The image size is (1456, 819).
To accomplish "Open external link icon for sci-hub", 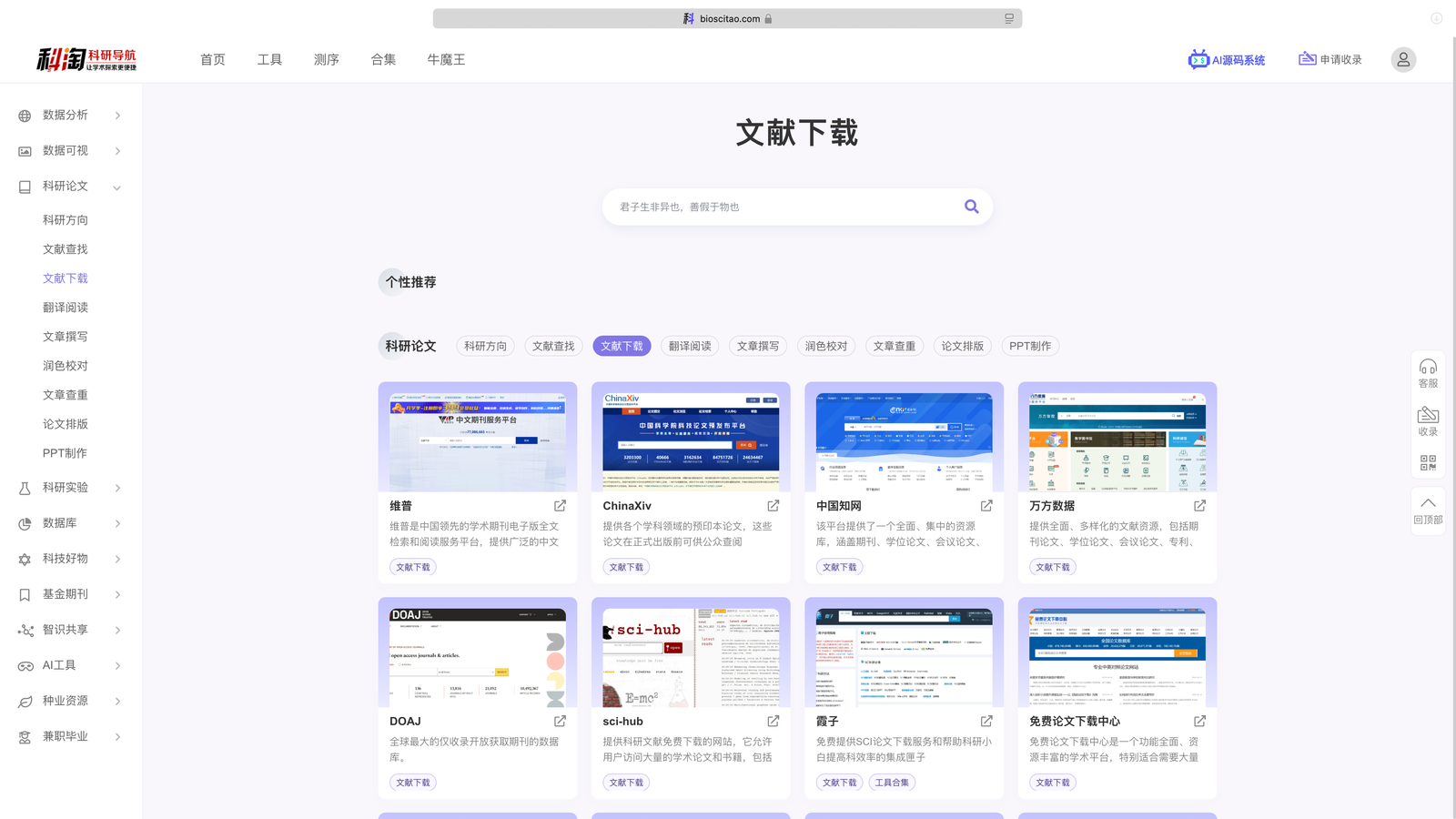I will coord(773,721).
